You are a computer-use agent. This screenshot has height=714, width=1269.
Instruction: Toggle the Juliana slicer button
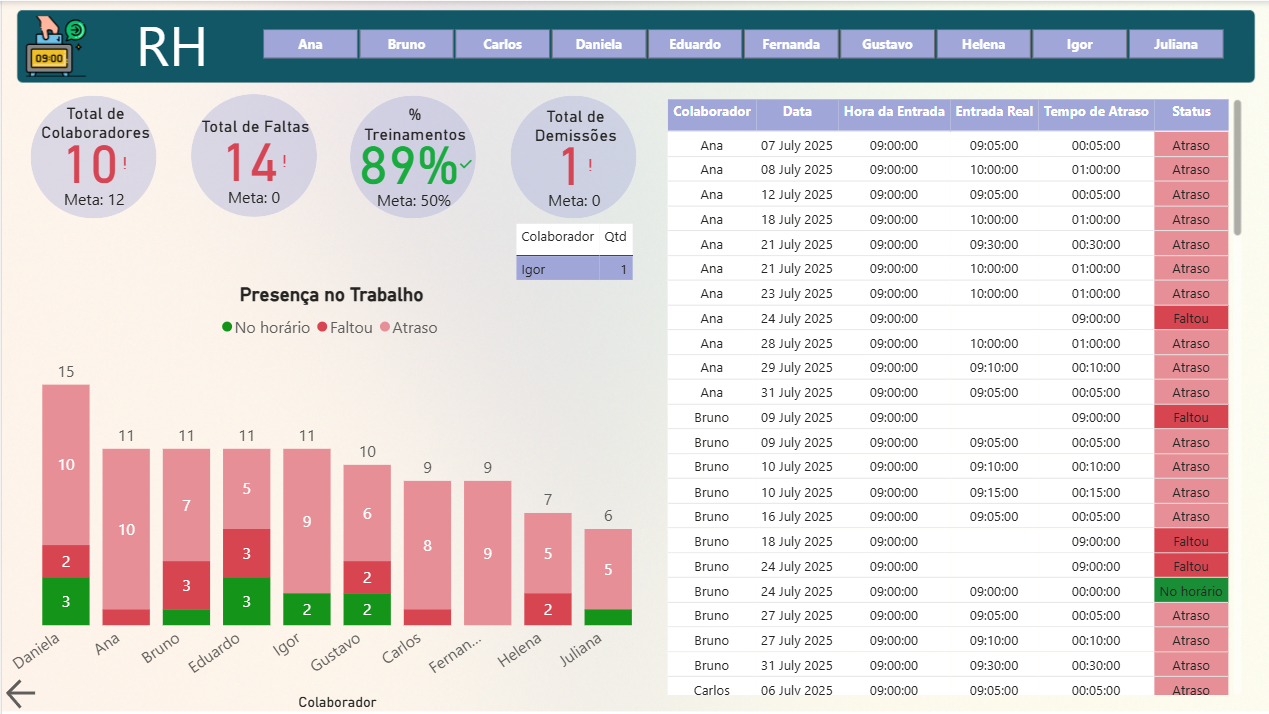1175,44
